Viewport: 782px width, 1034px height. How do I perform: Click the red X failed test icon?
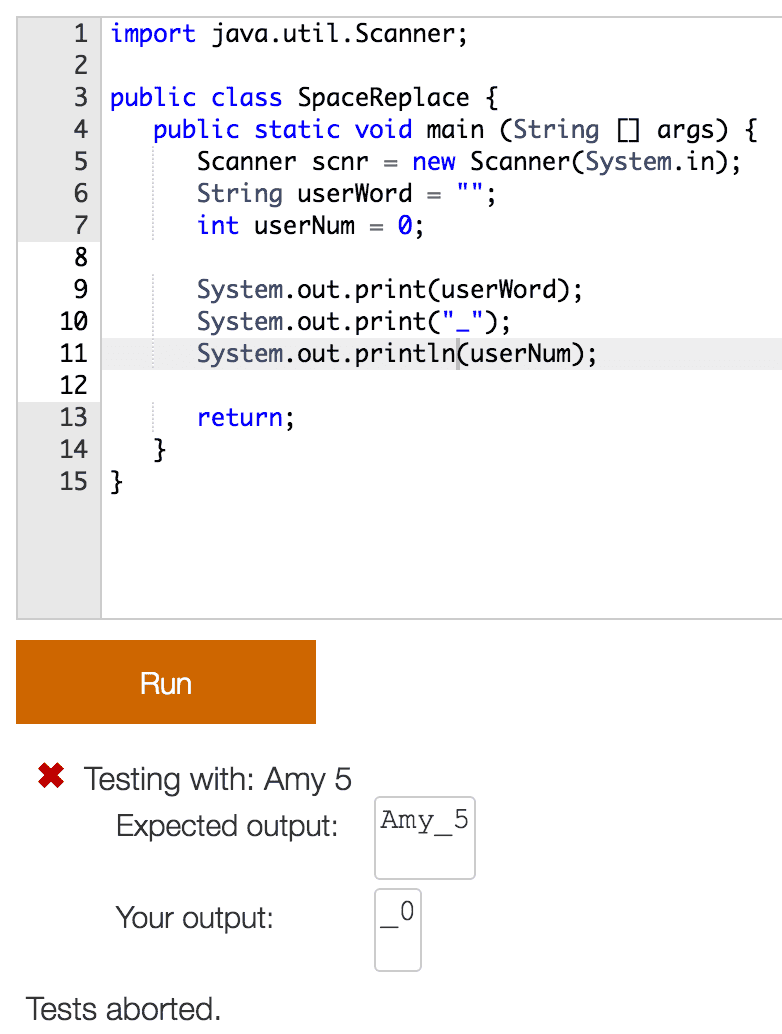pos(50,776)
